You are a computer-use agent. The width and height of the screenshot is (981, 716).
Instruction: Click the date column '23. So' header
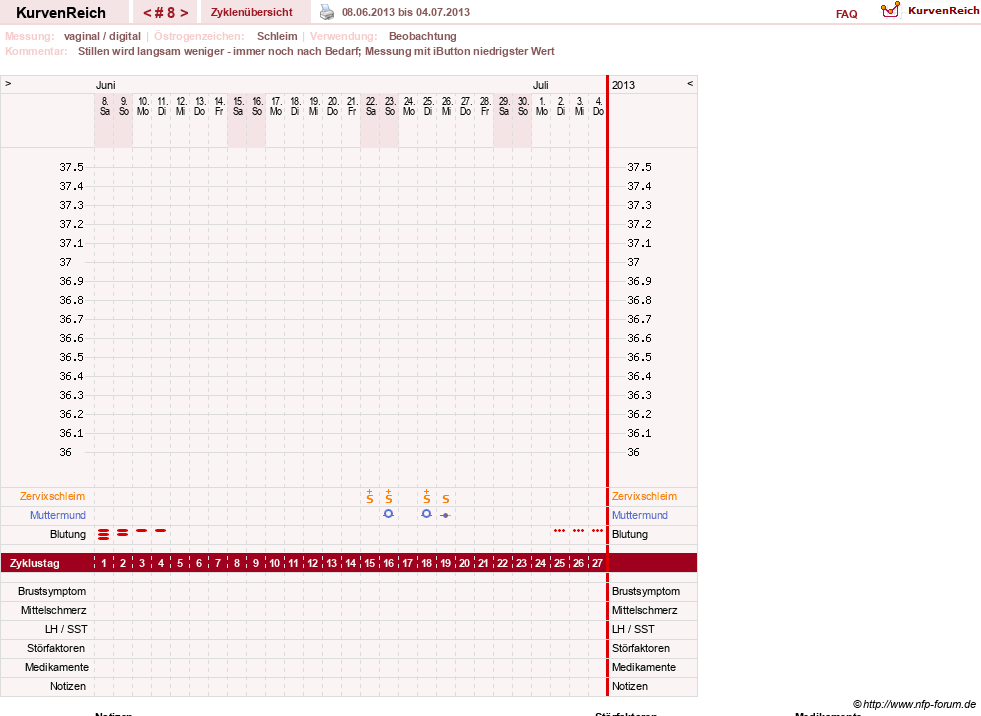pos(390,106)
